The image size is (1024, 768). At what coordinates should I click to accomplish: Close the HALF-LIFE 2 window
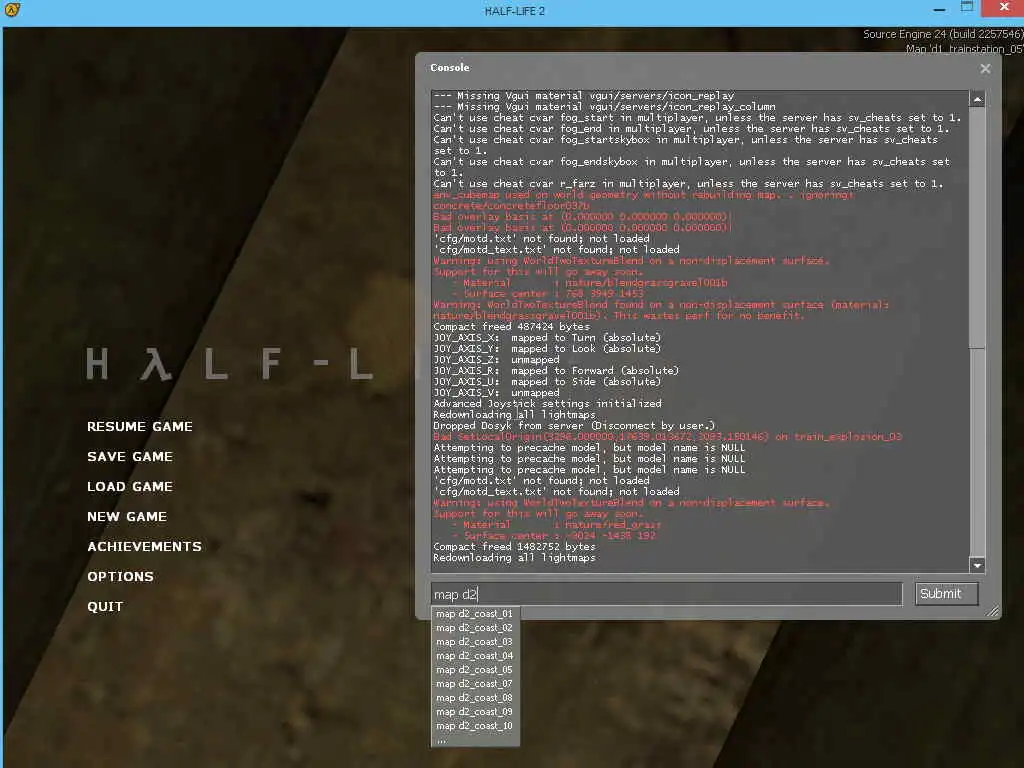[x=1004, y=7]
